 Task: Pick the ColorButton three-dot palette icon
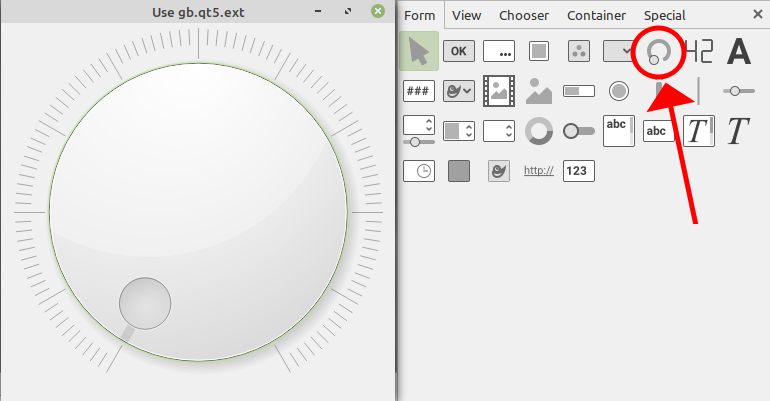tap(578, 51)
